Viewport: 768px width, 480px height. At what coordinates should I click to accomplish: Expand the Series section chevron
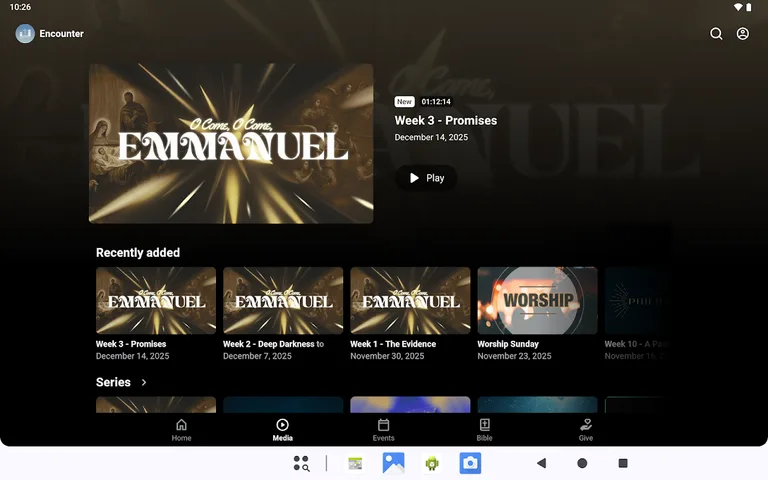coord(144,382)
